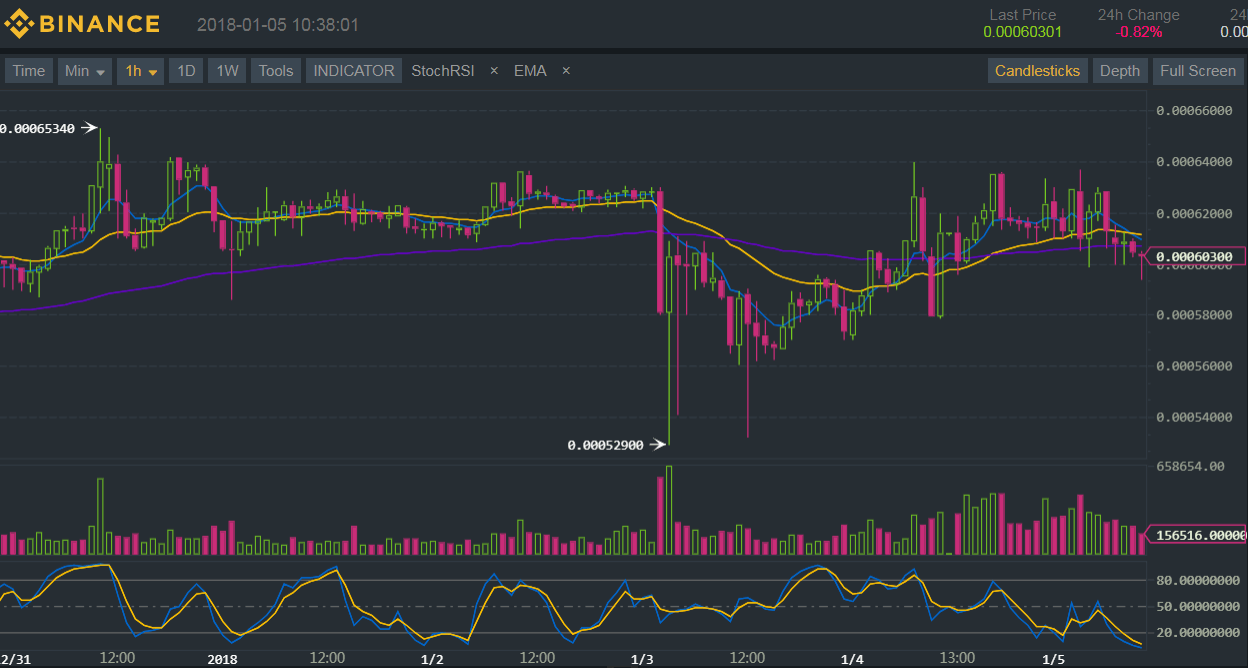Click the 0.00064000 price axis label
The height and width of the screenshot is (668, 1248).
pos(1194,162)
